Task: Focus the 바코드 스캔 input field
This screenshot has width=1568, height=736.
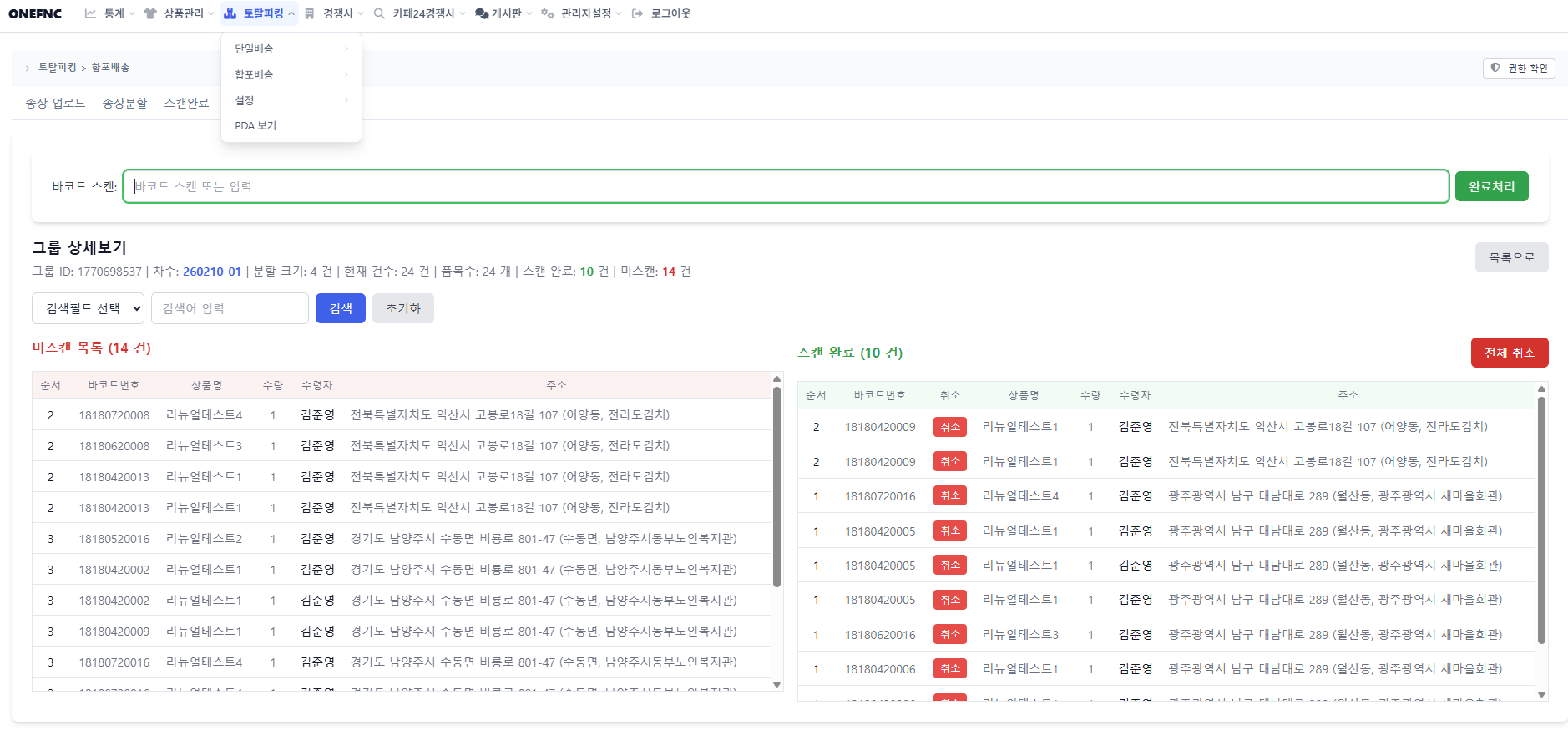Action: pyautogui.click(x=785, y=186)
